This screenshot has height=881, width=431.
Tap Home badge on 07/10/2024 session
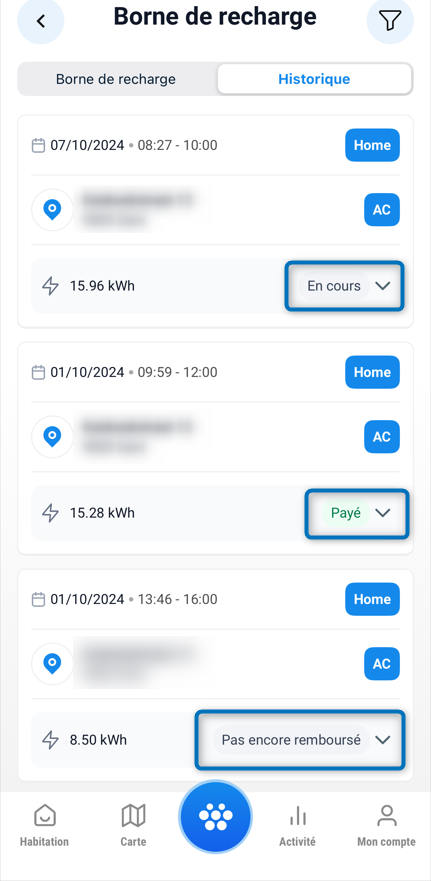(x=372, y=145)
